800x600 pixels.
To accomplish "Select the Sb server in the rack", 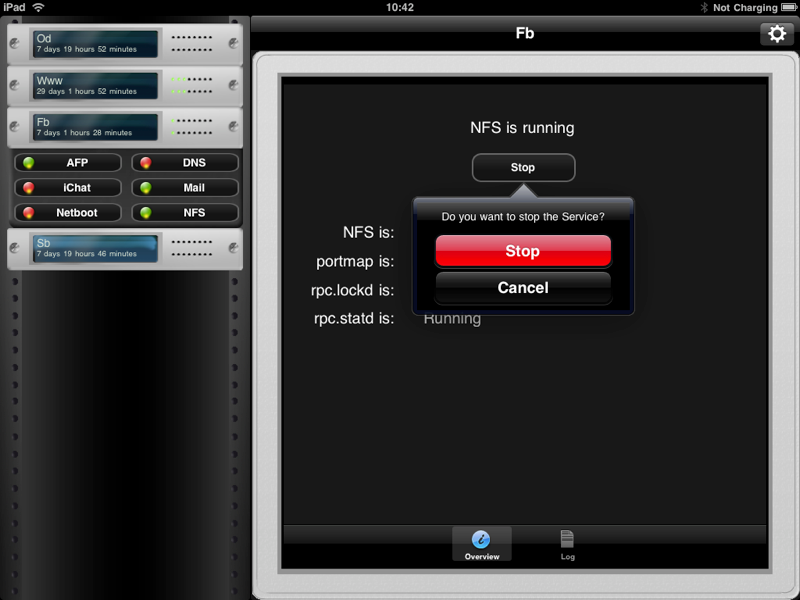I will tap(124, 248).
